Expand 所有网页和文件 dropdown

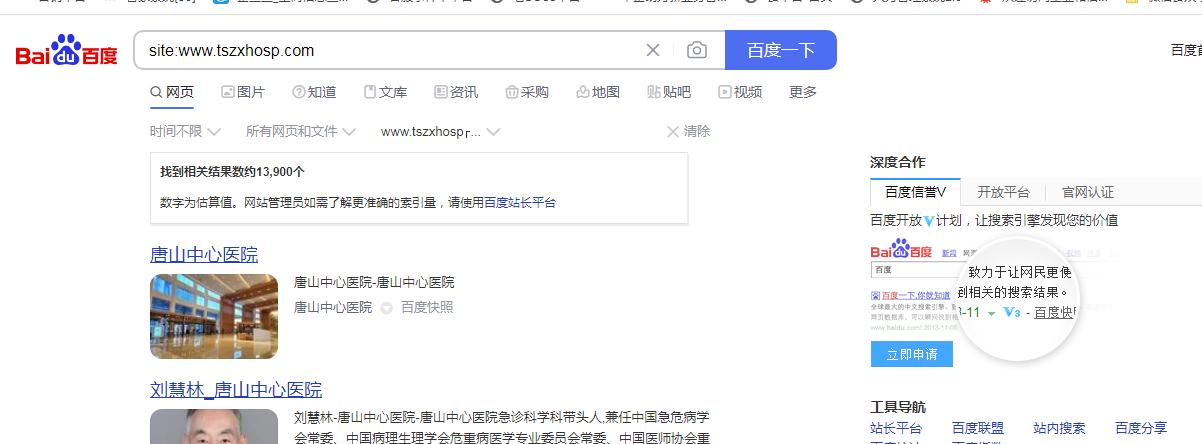301,131
